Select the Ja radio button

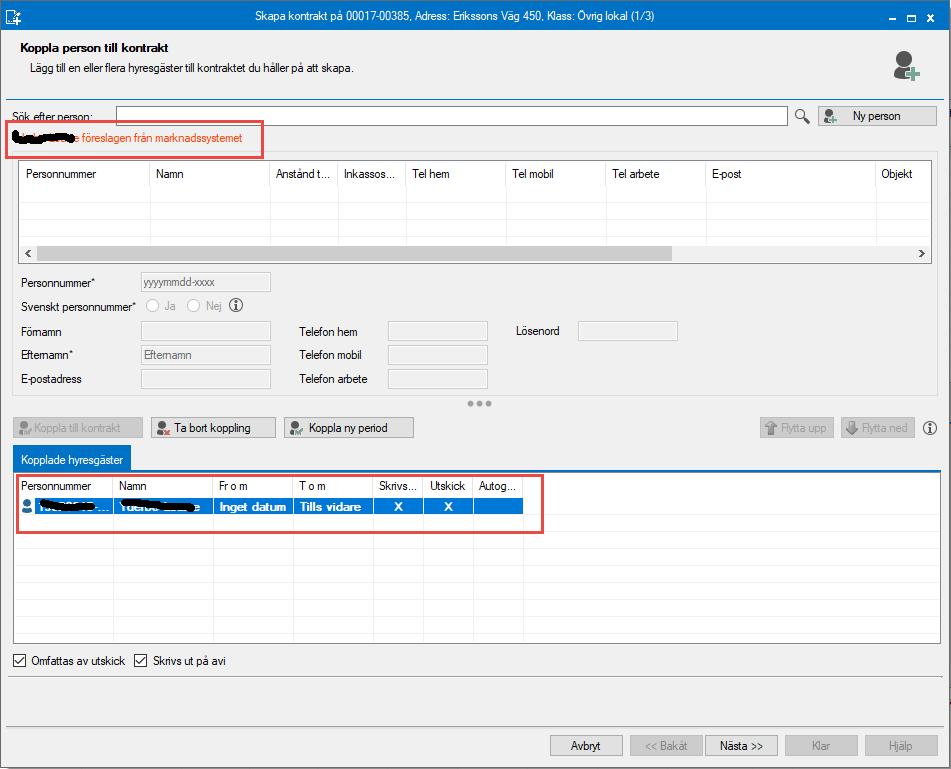click(152, 306)
